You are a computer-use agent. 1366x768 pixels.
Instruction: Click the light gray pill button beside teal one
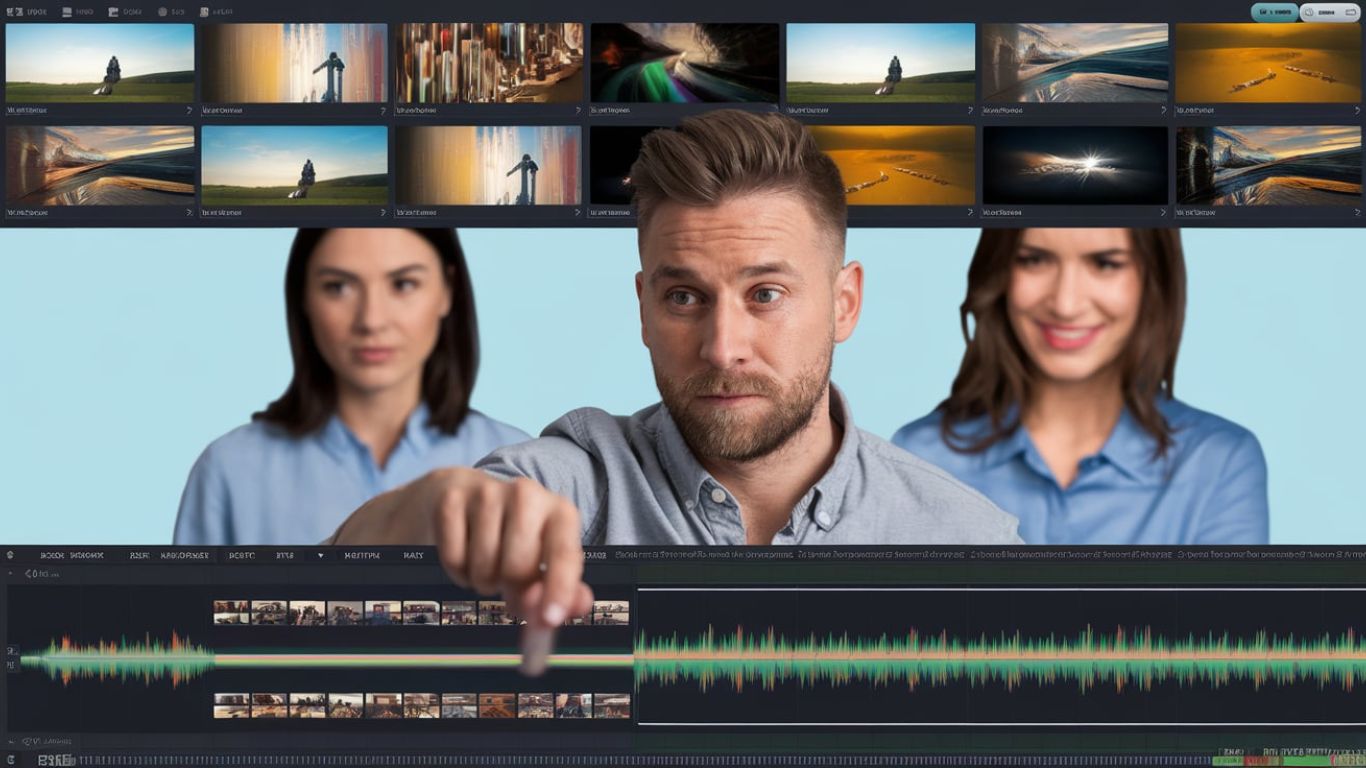1330,12
